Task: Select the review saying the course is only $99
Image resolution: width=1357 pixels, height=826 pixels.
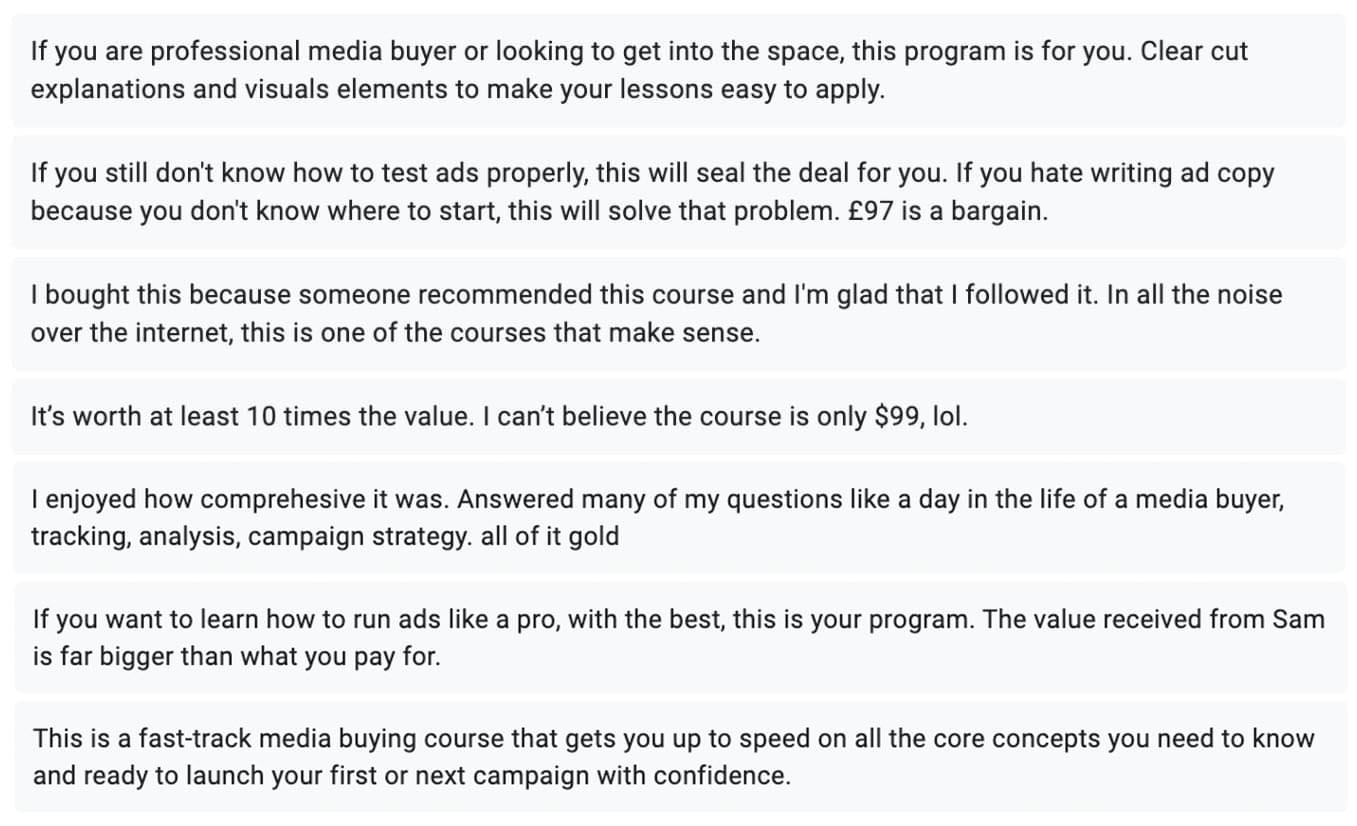Action: click(678, 416)
